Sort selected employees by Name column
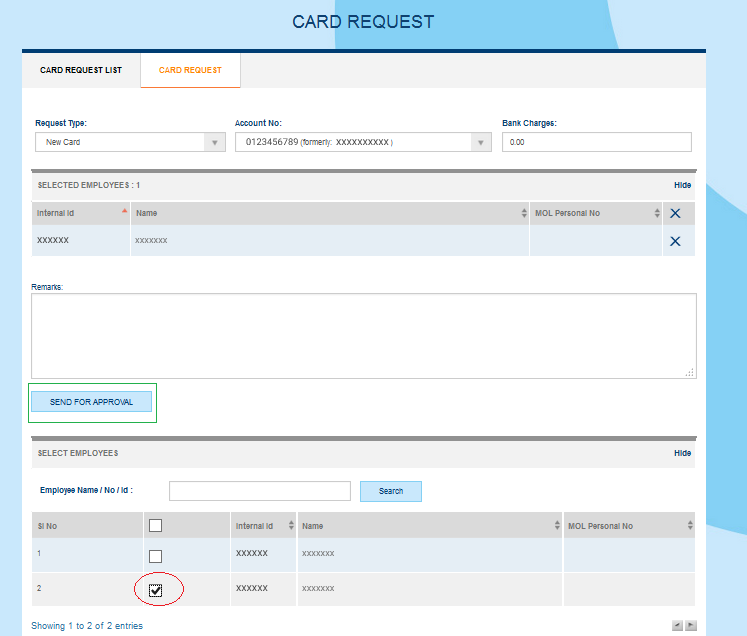This screenshot has height=636, width=747. click(329, 213)
